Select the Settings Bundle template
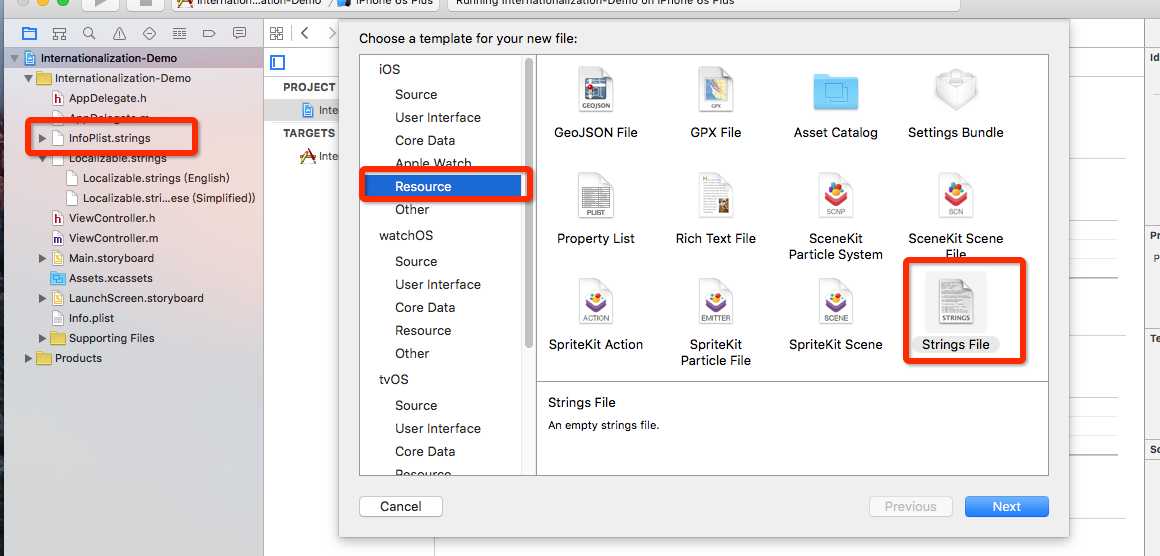Viewport: 1160px width, 556px height. (x=956, y=104)
